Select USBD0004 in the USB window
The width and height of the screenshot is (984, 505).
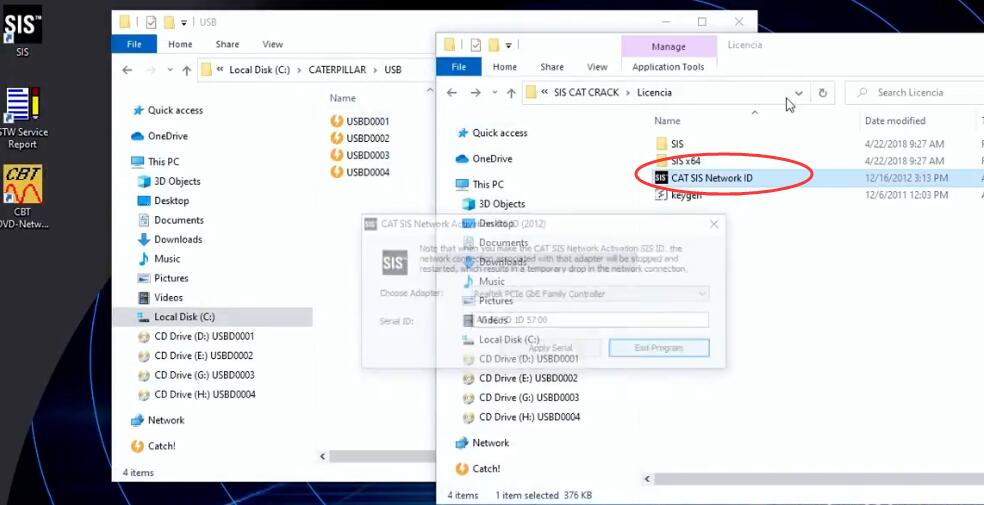(360, 172)
